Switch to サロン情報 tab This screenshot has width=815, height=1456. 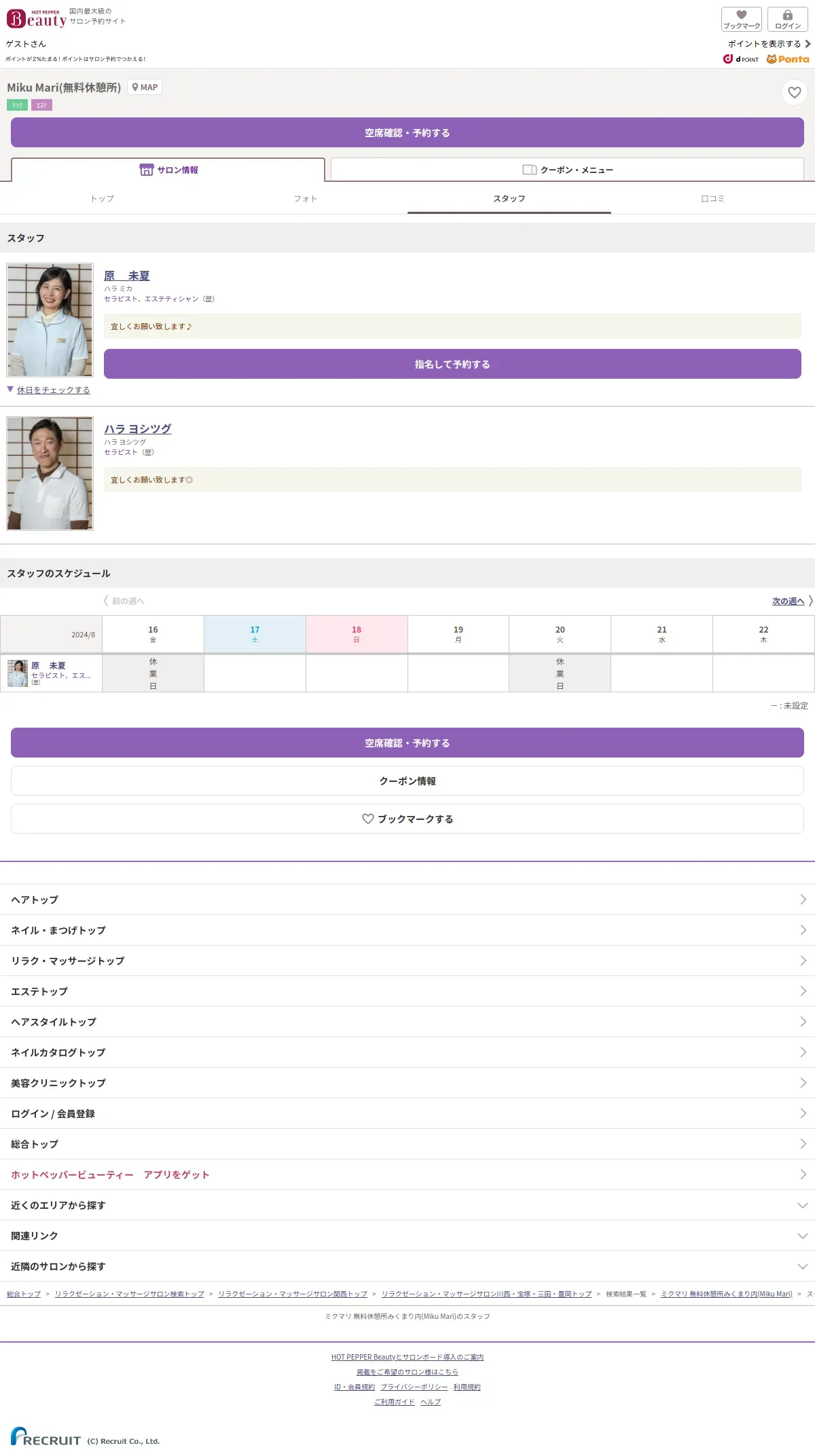[168, 170]
